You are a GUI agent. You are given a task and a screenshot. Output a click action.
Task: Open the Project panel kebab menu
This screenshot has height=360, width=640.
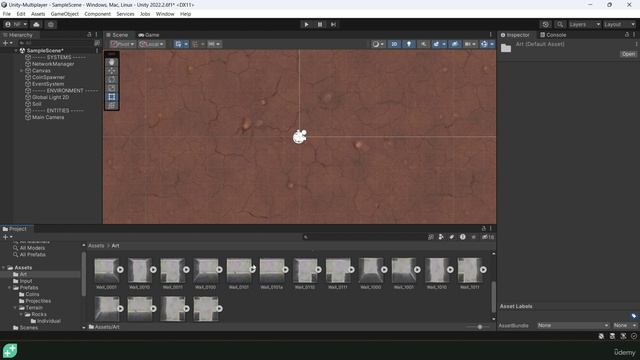tap(491, 229)
